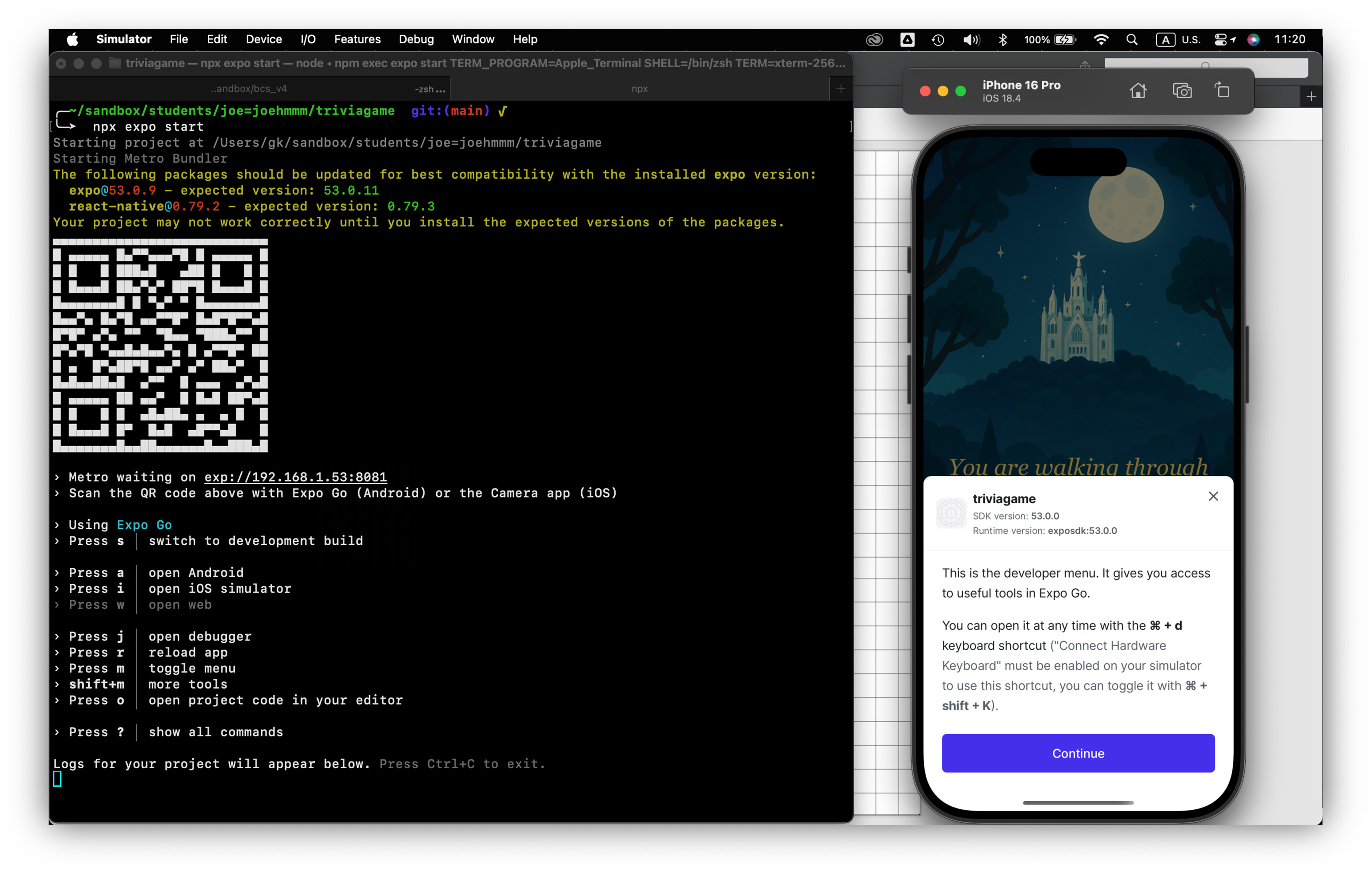The width and height of the screenshot is (1372, 873).
Task: Click 'Press m │ toggle menu' line
Action: point(145,668)
